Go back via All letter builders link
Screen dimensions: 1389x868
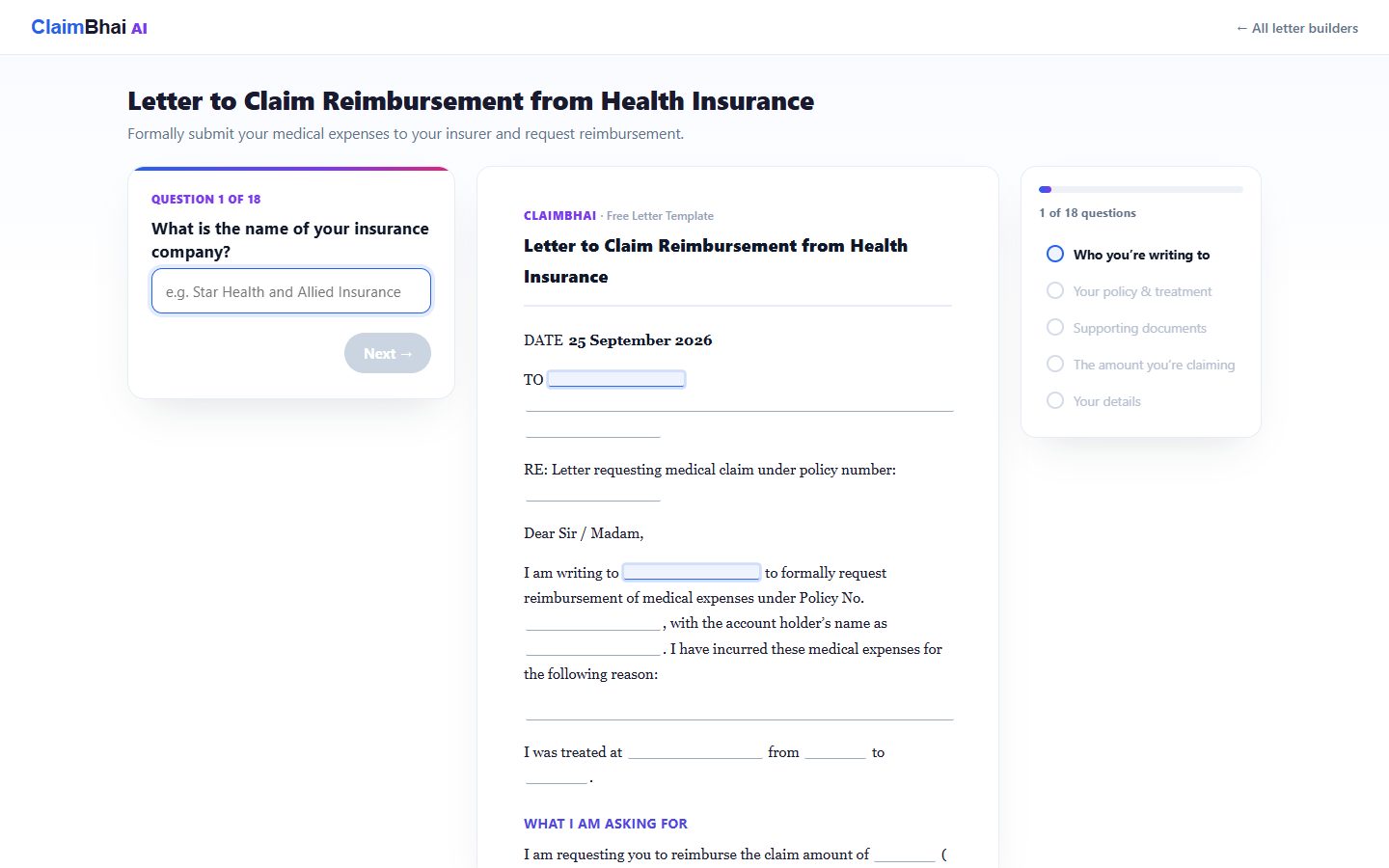(x=1296, y=28)
